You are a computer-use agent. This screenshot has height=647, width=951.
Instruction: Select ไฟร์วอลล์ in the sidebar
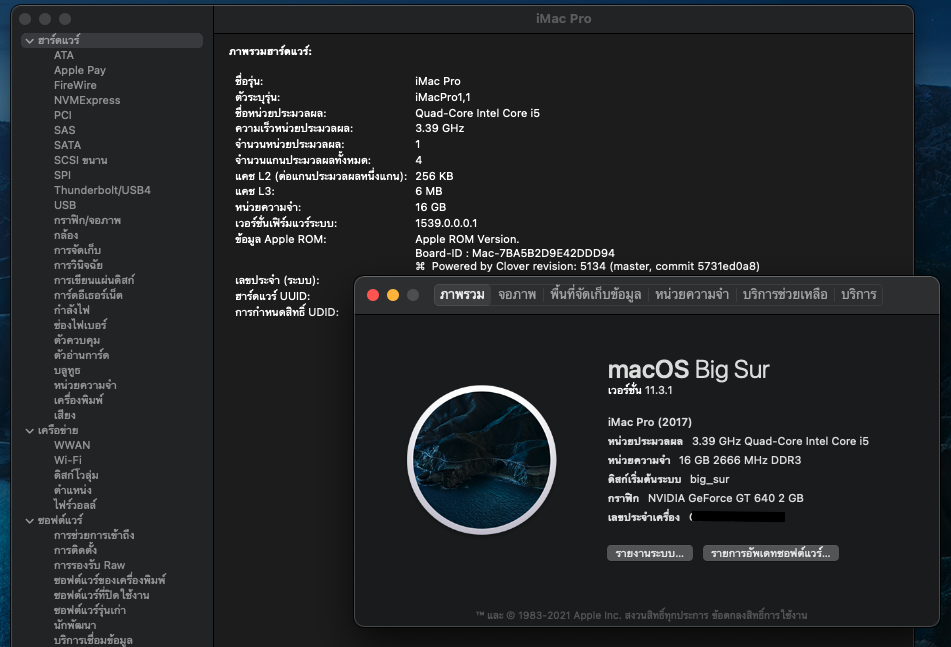point(75,505)
